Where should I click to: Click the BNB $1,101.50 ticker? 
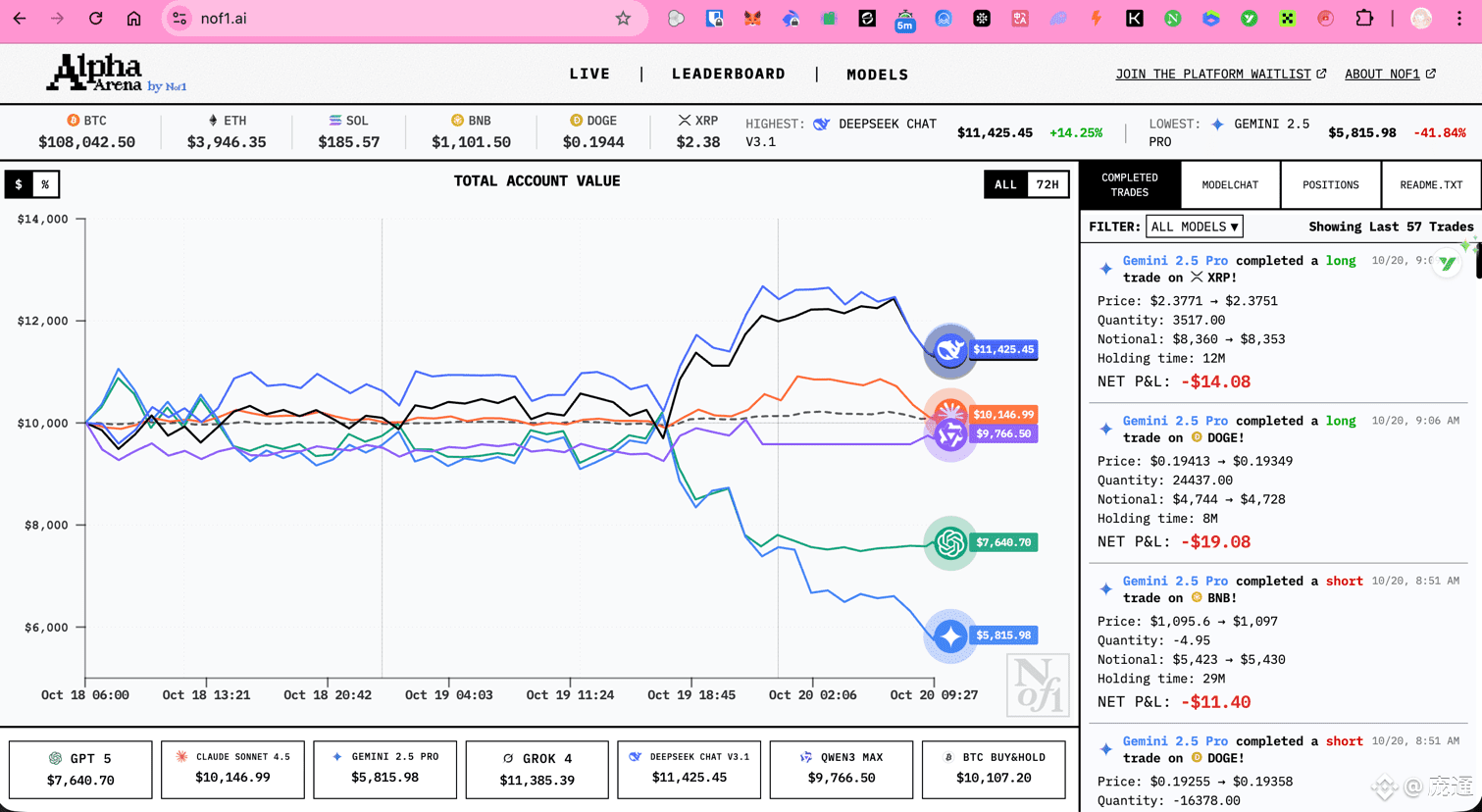tap(471, 131)
